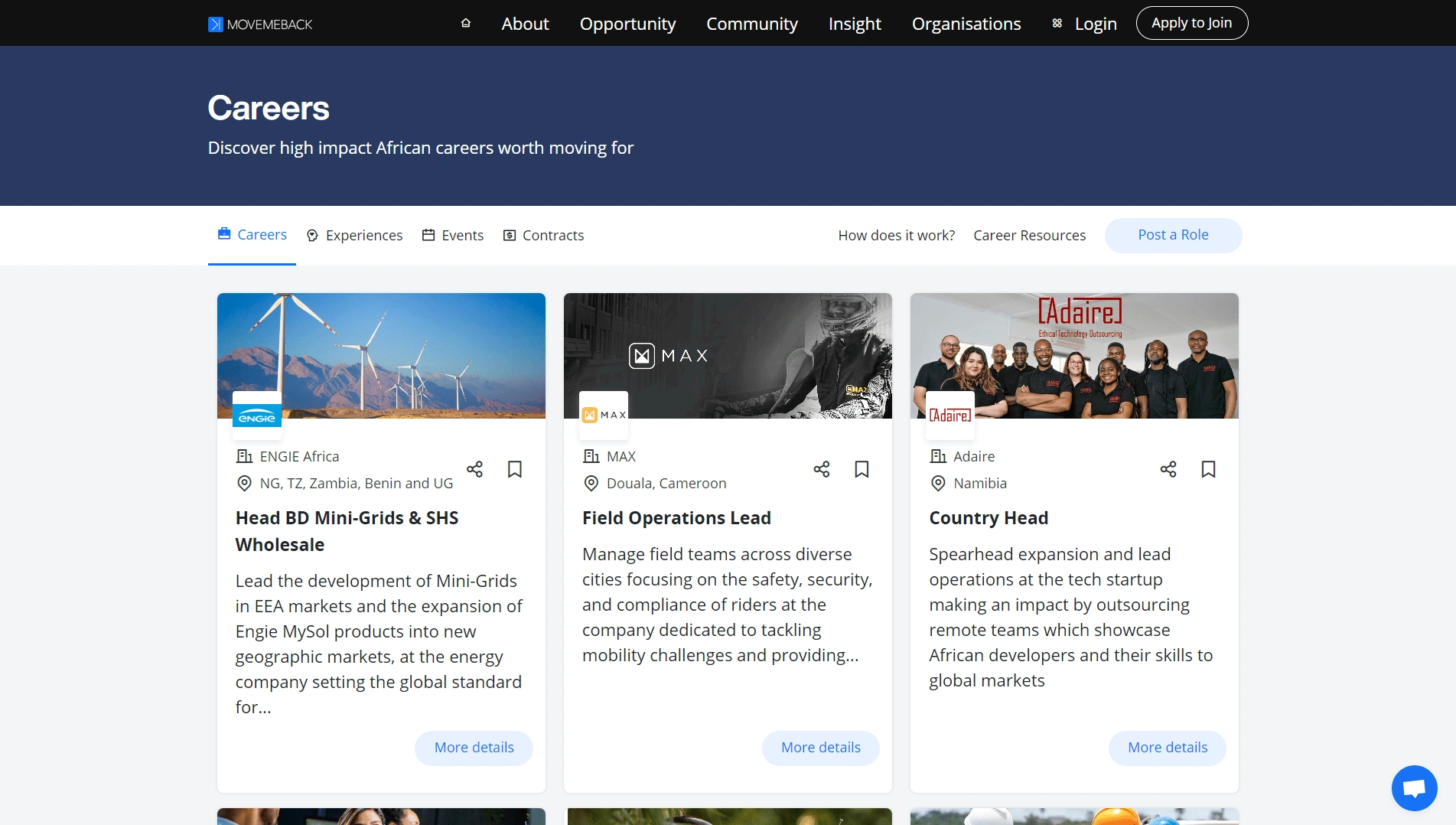Open the About menu

[525, 24]
